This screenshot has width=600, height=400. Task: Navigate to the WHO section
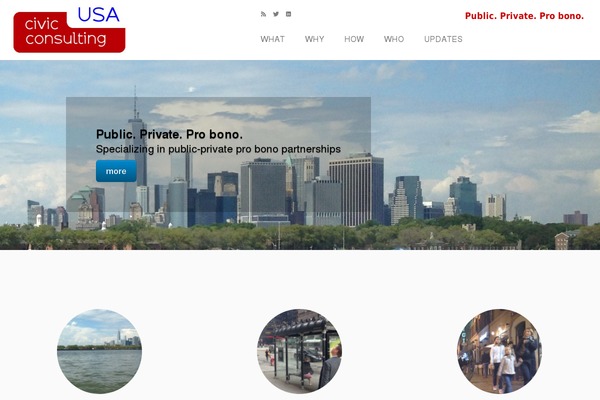tap(394, 39)
